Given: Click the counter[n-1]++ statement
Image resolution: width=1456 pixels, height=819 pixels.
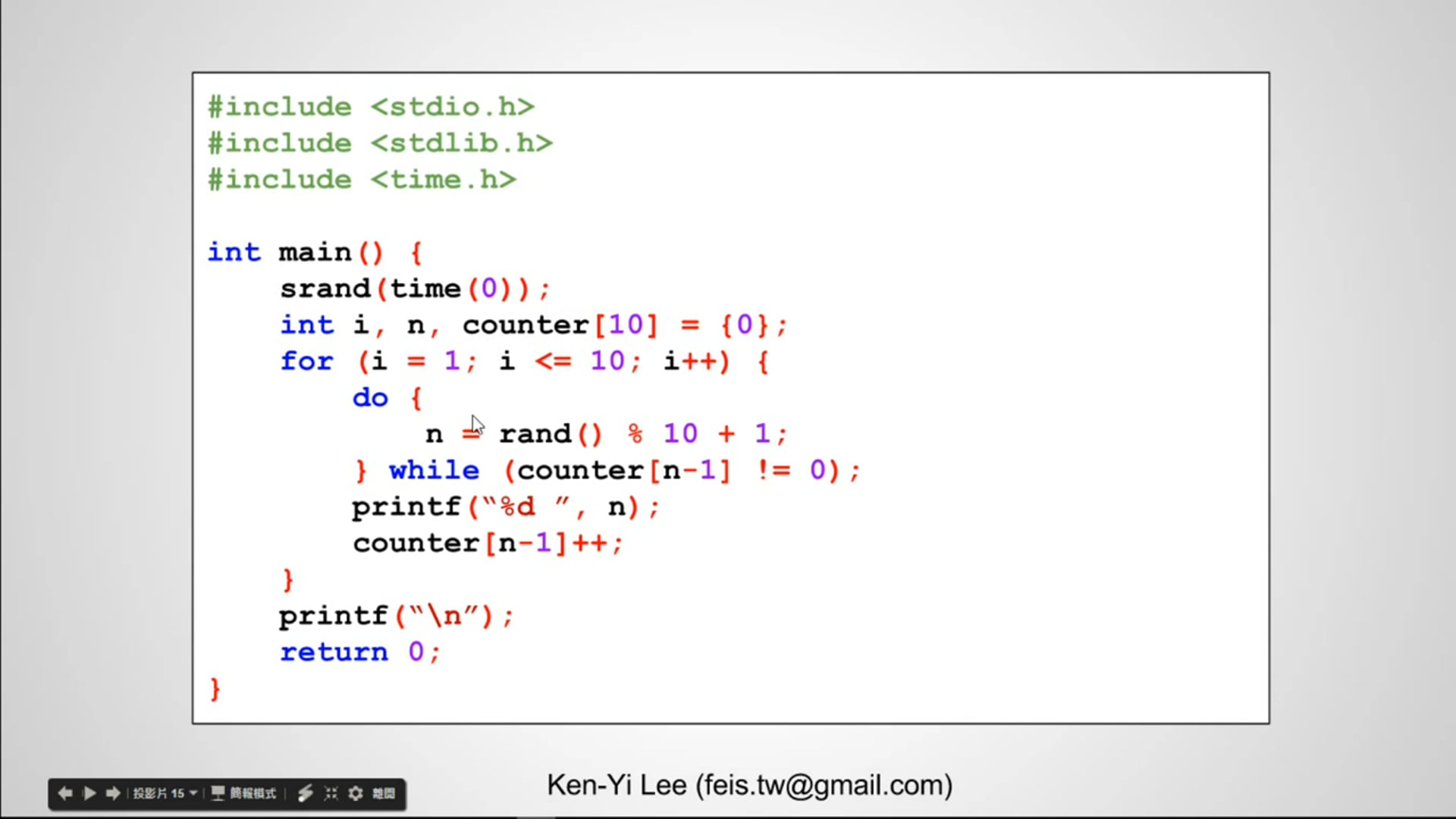Looking at the screenshot, I should pos(487,544).
